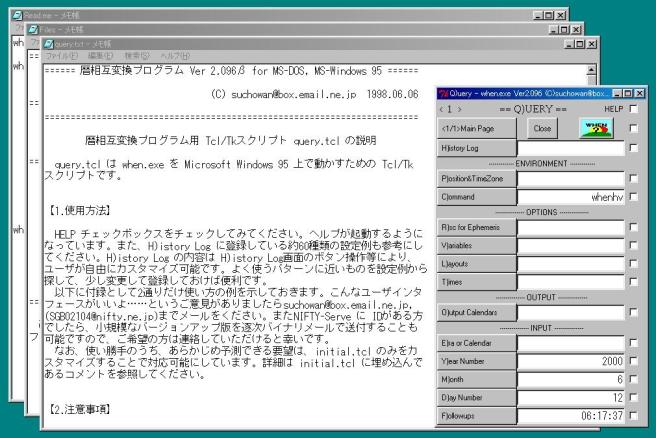Click the Readme Notepad window title icon
This screenshot has width=656, height=438.
tap(17, 15)
